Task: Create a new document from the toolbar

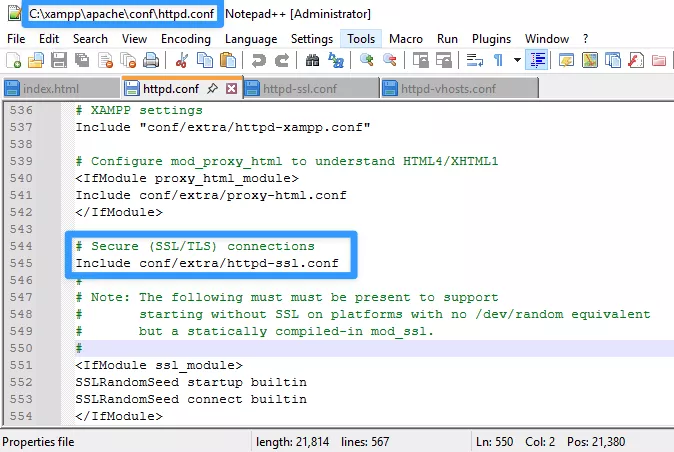Action: coord(13,60)
